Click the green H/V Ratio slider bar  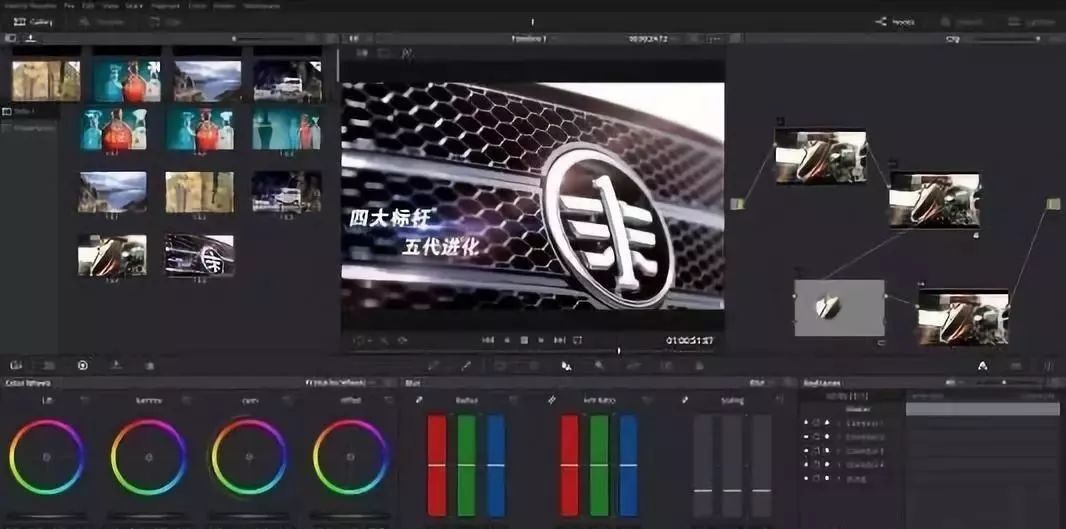click(599, 465)
